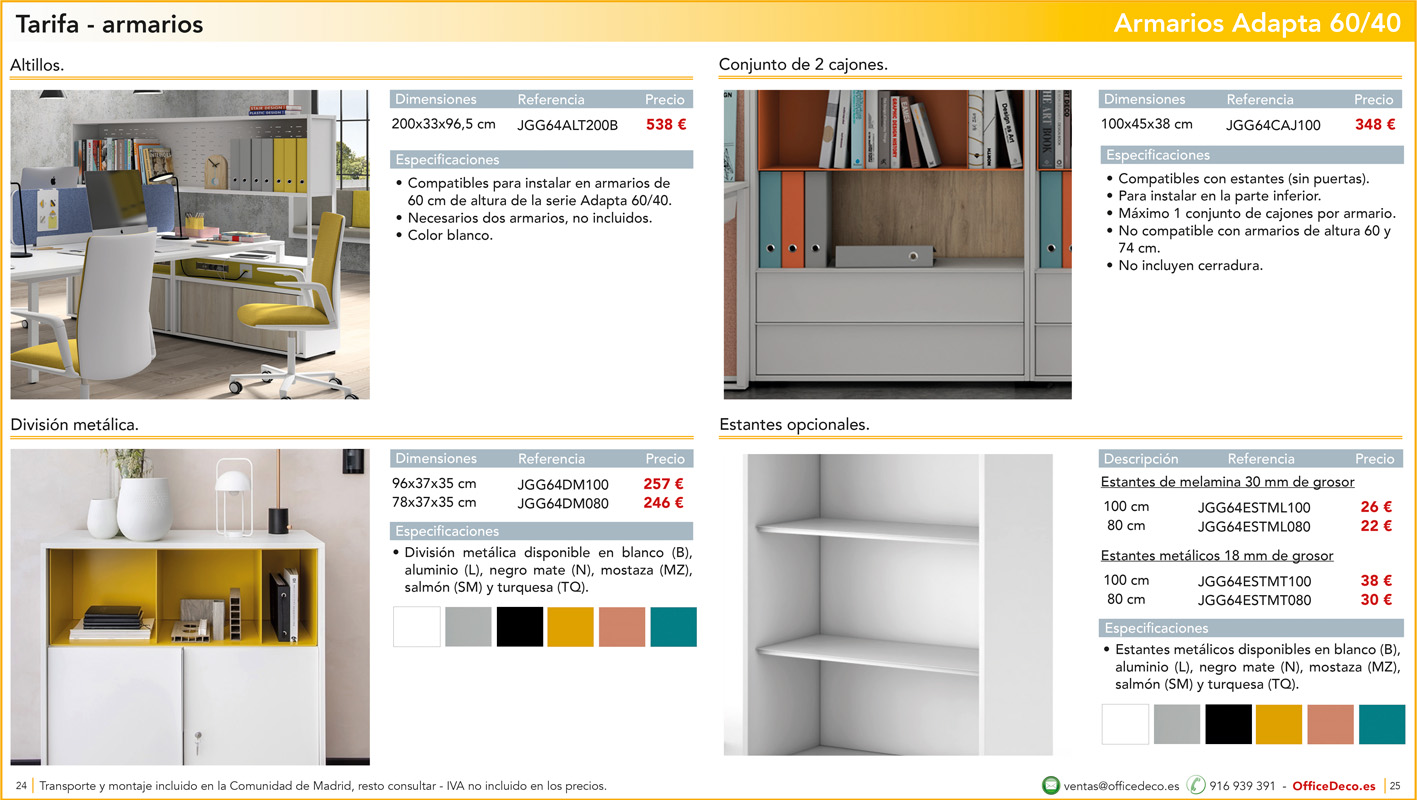Image resolution: width=1417 pixels, height=800 pixels.
Task: Click reference JGG64ESTML080
Action: click(x=1254, y=527)
